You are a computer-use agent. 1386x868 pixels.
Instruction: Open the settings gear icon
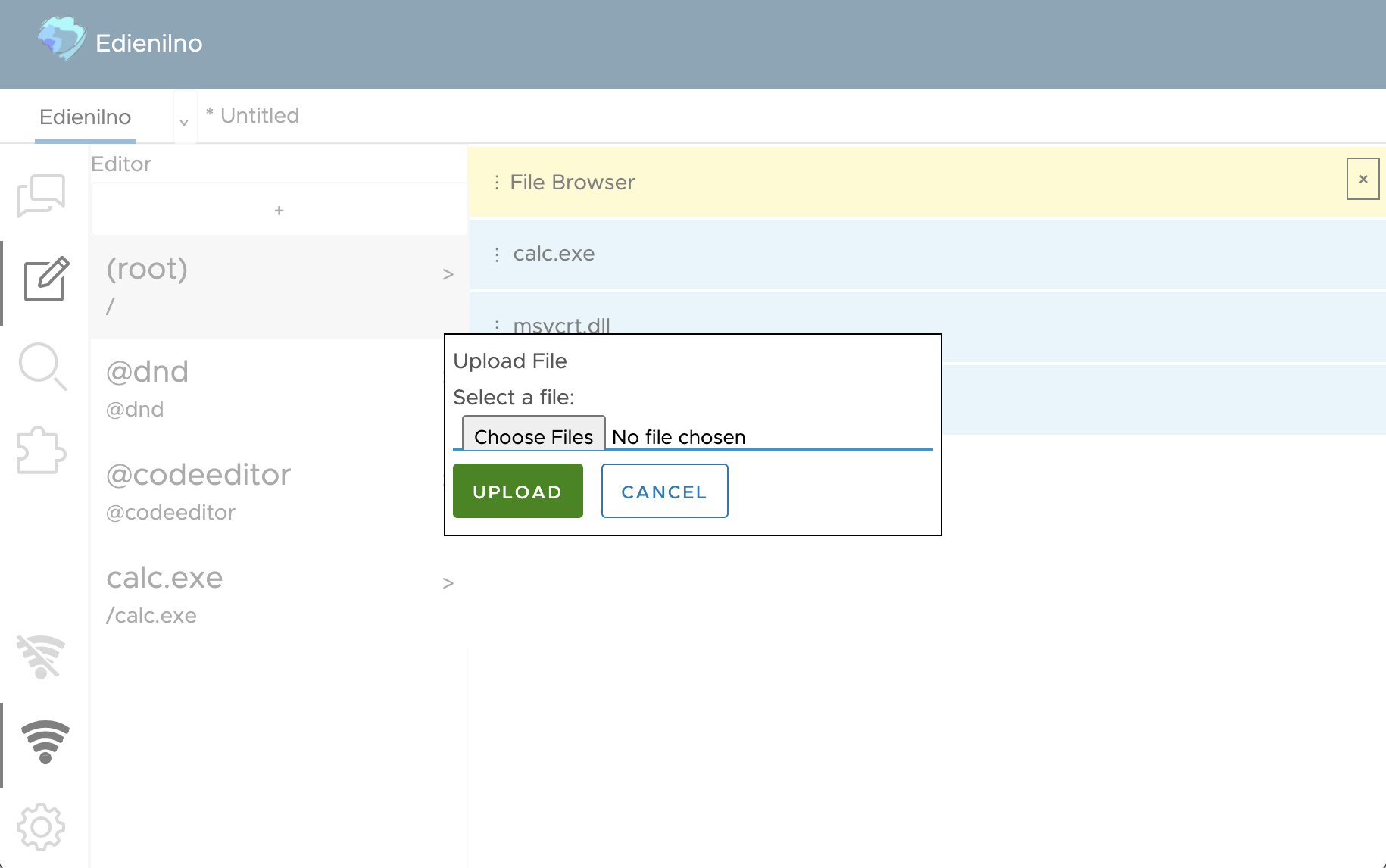[42, 826]
